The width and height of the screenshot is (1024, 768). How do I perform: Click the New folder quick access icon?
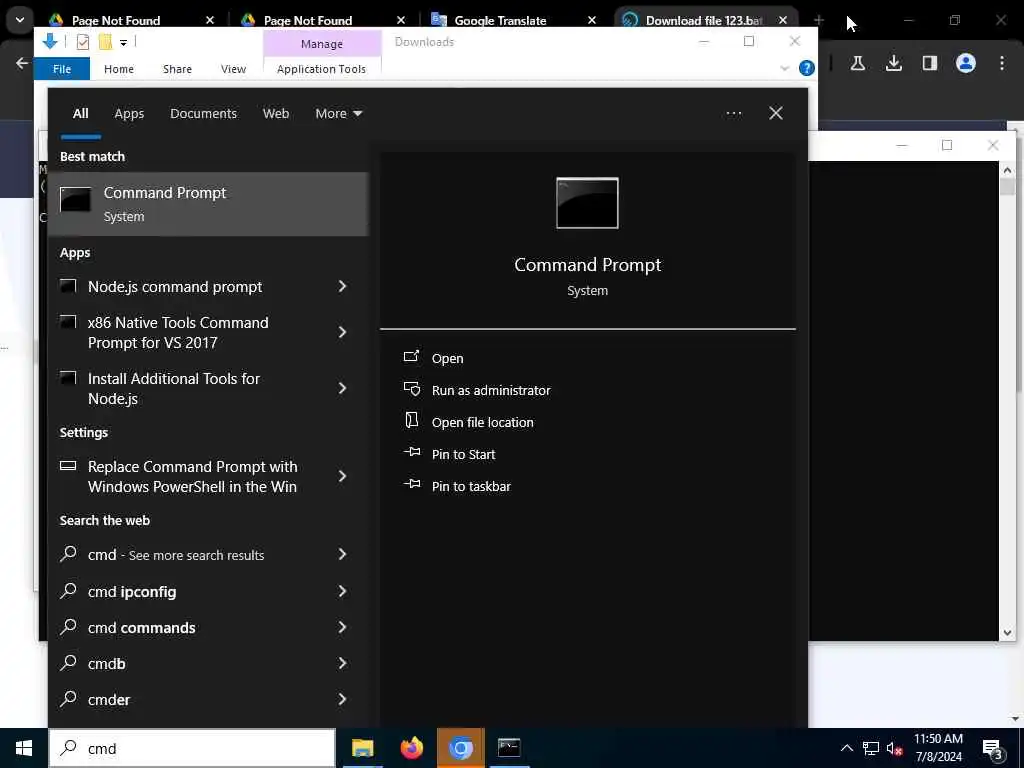[x=105, y=42]
